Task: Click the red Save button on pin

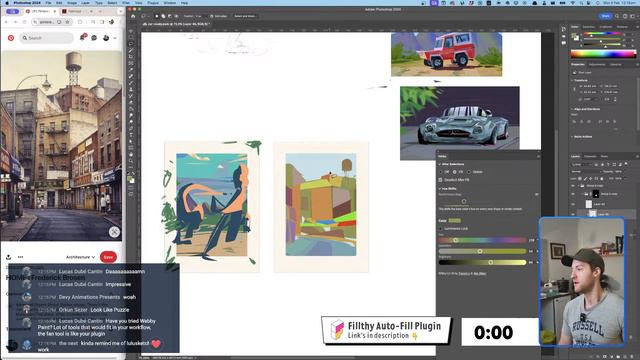Action: point(108,257)
